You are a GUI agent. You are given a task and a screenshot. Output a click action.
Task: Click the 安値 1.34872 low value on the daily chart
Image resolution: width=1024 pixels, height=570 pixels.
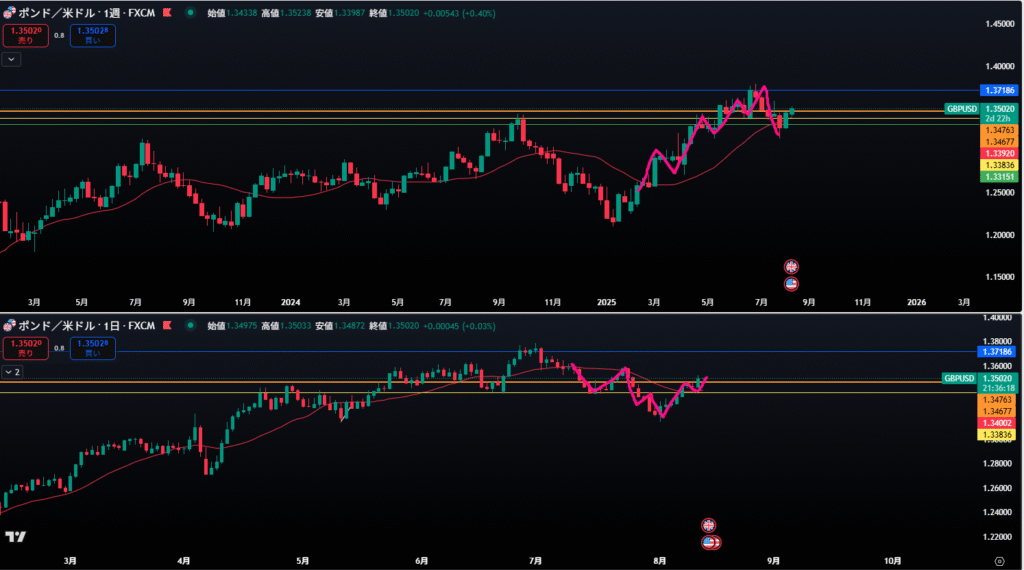(x=340, y=326)
